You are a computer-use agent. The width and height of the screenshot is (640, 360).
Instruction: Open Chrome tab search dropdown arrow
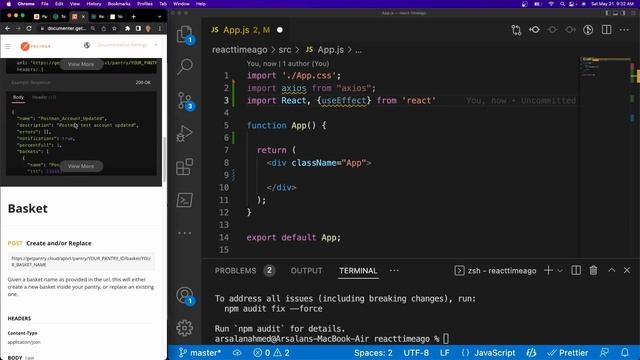[160, 17]
